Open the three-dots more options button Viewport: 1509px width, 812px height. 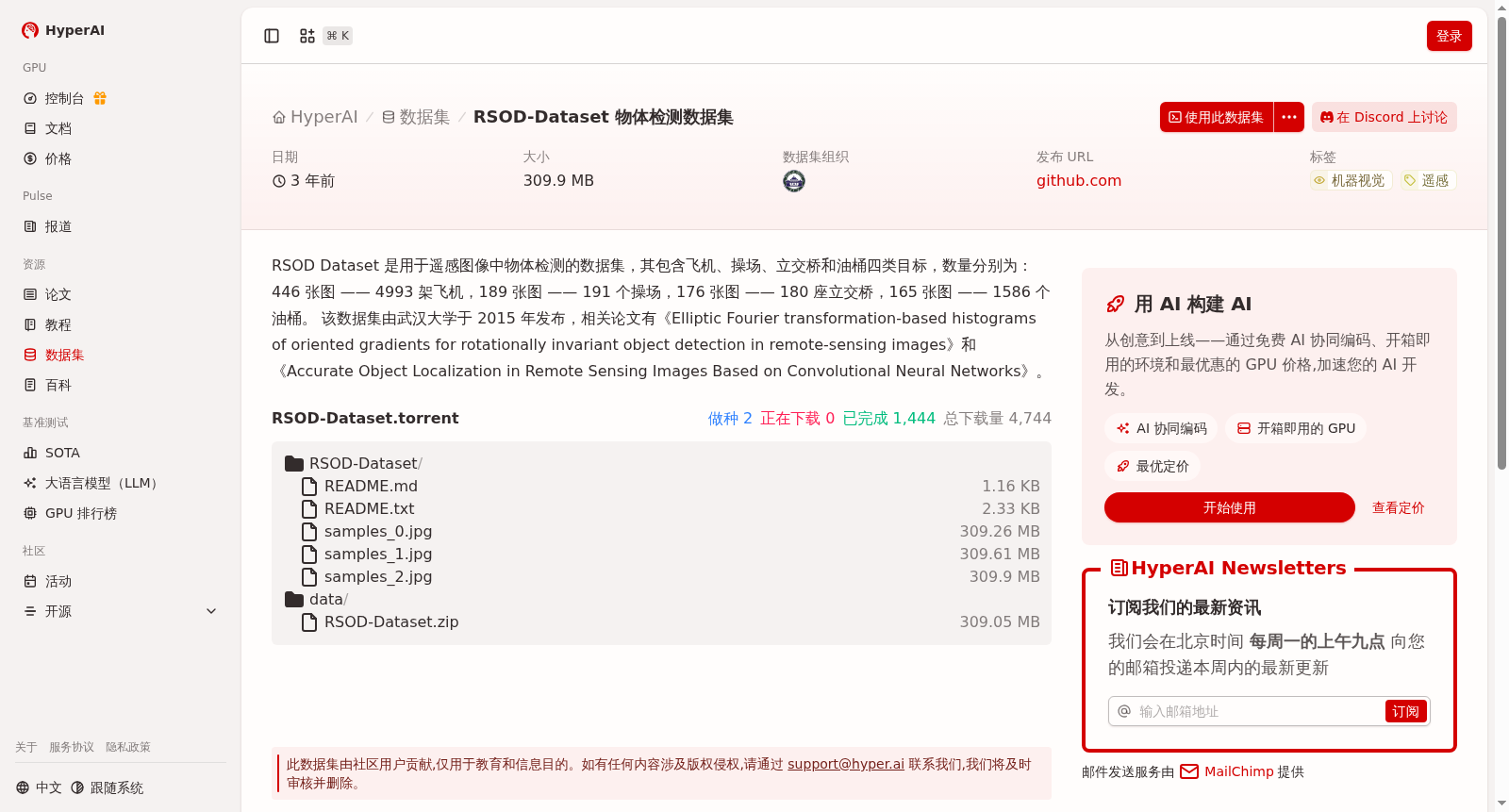(x=1289, y=117)
